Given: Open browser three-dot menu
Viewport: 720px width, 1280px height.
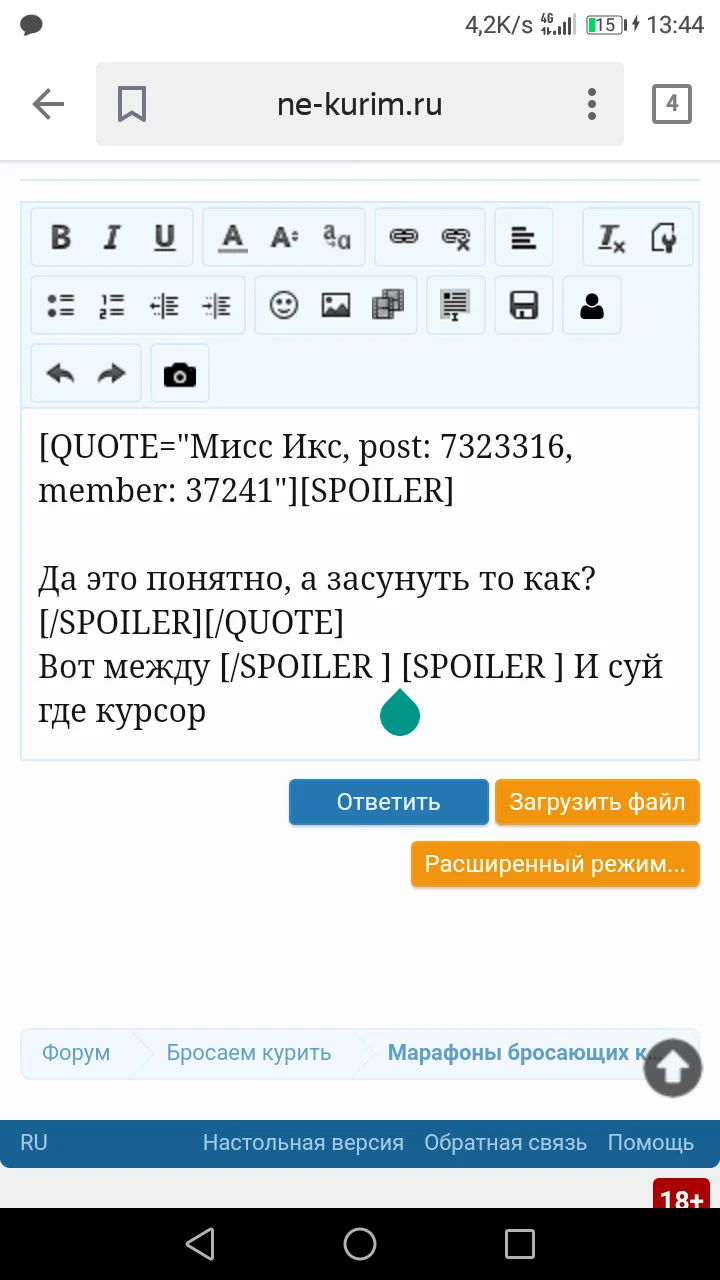Looking at the screenshot, I should pyautogui.click(x=592, y=104).
